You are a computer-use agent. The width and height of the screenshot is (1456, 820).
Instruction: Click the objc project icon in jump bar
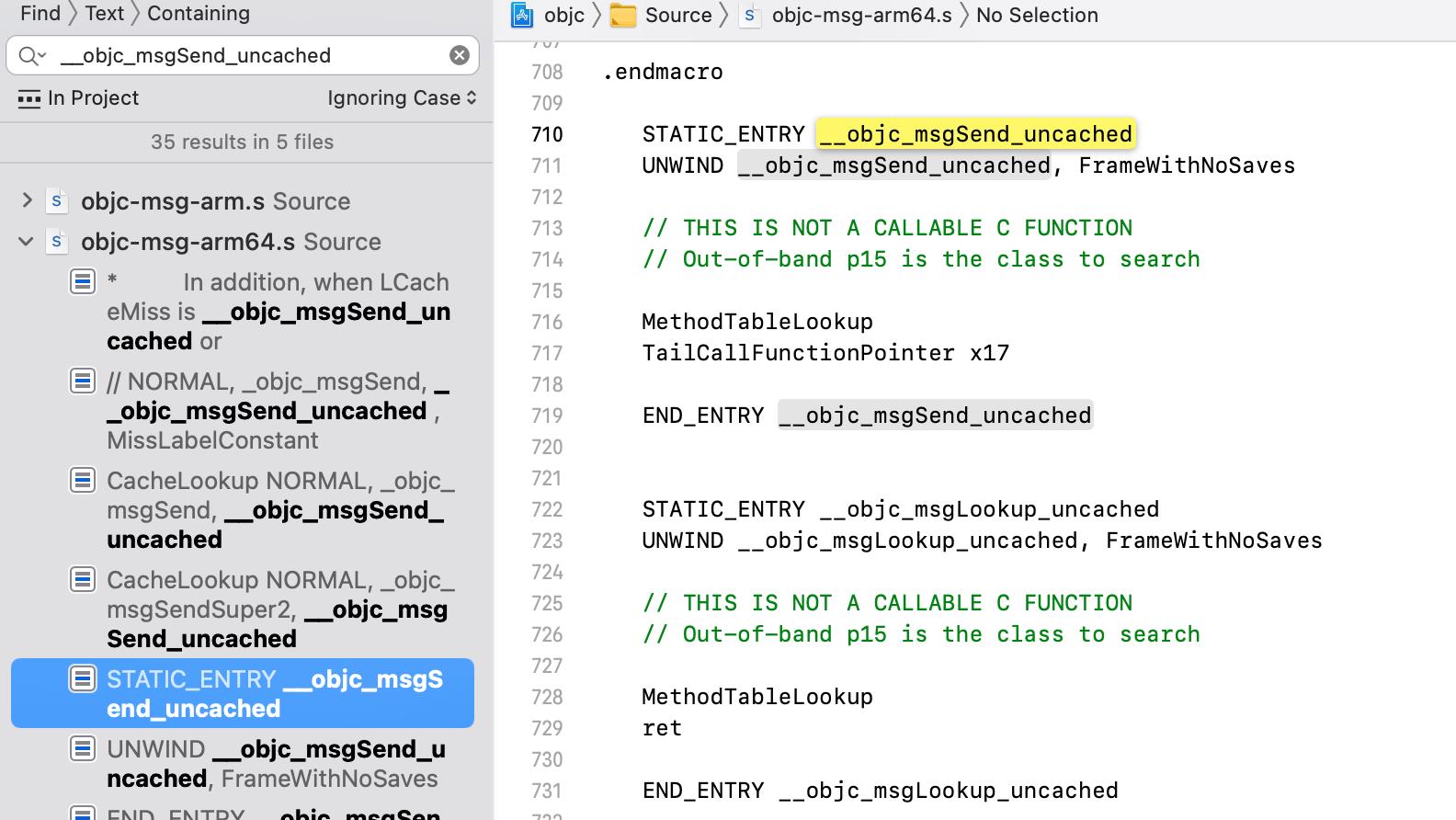(x=522, y=15)
